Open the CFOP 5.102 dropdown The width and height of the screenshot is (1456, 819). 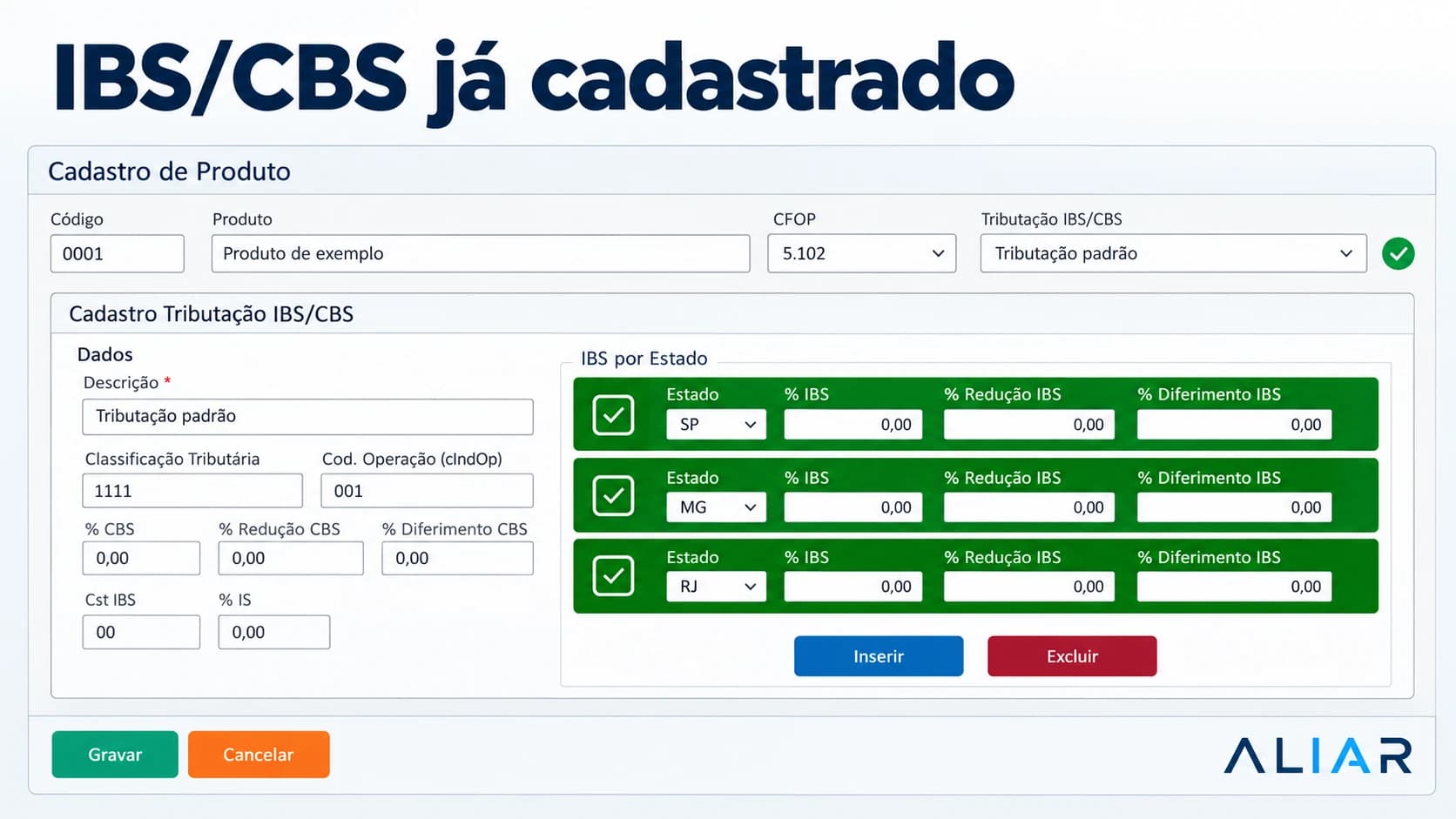coord(862,253)
